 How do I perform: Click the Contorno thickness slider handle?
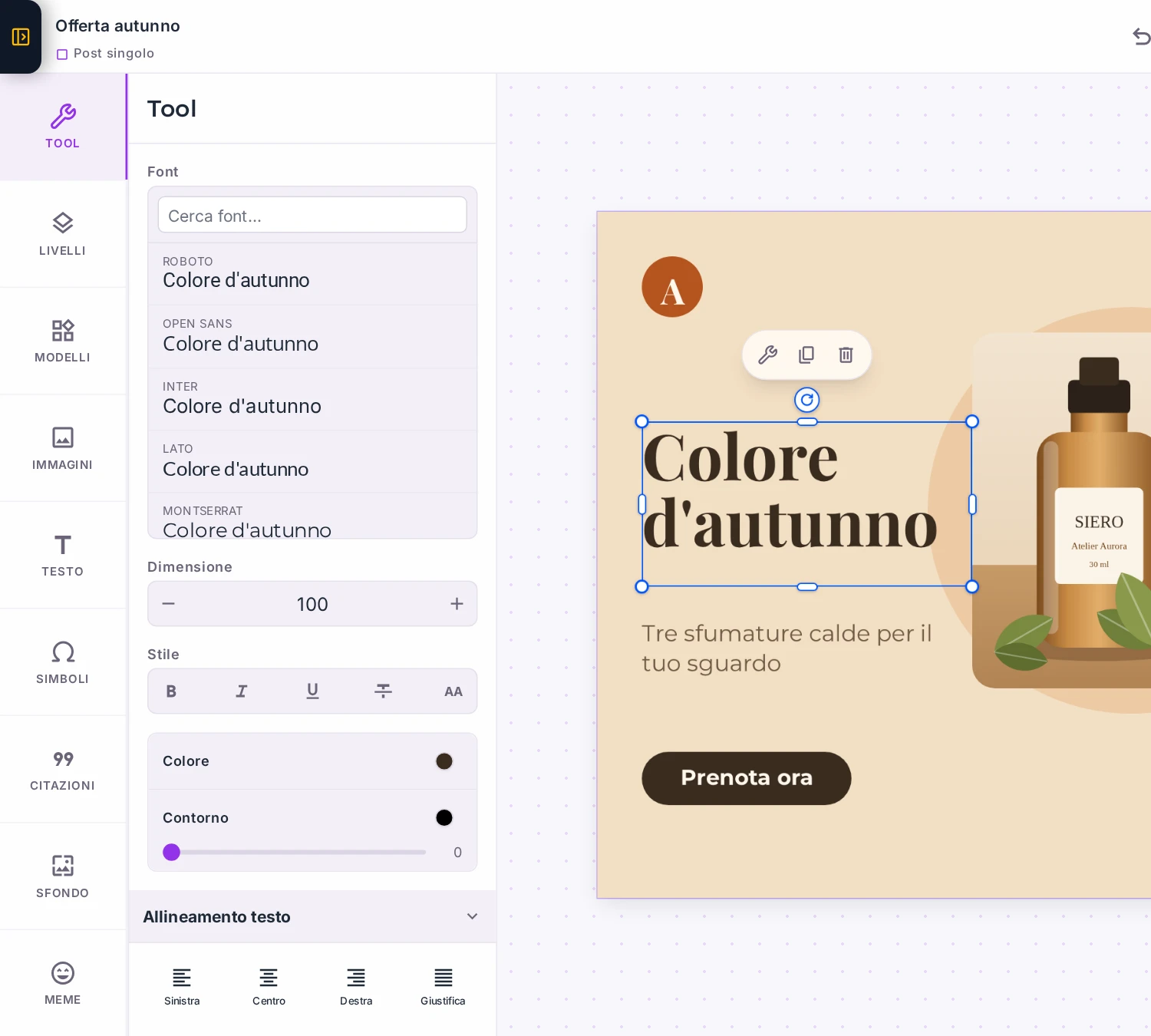click(172, 853)
